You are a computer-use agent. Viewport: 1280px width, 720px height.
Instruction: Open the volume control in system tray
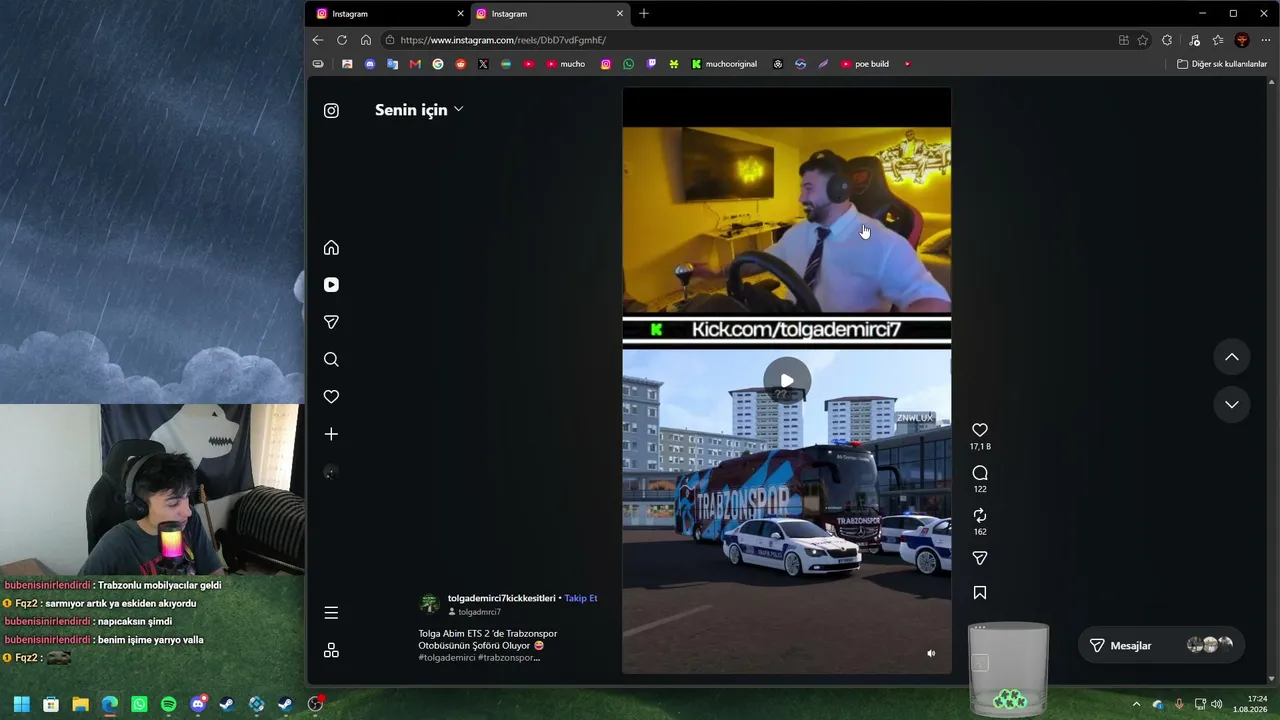(1217, 704)
